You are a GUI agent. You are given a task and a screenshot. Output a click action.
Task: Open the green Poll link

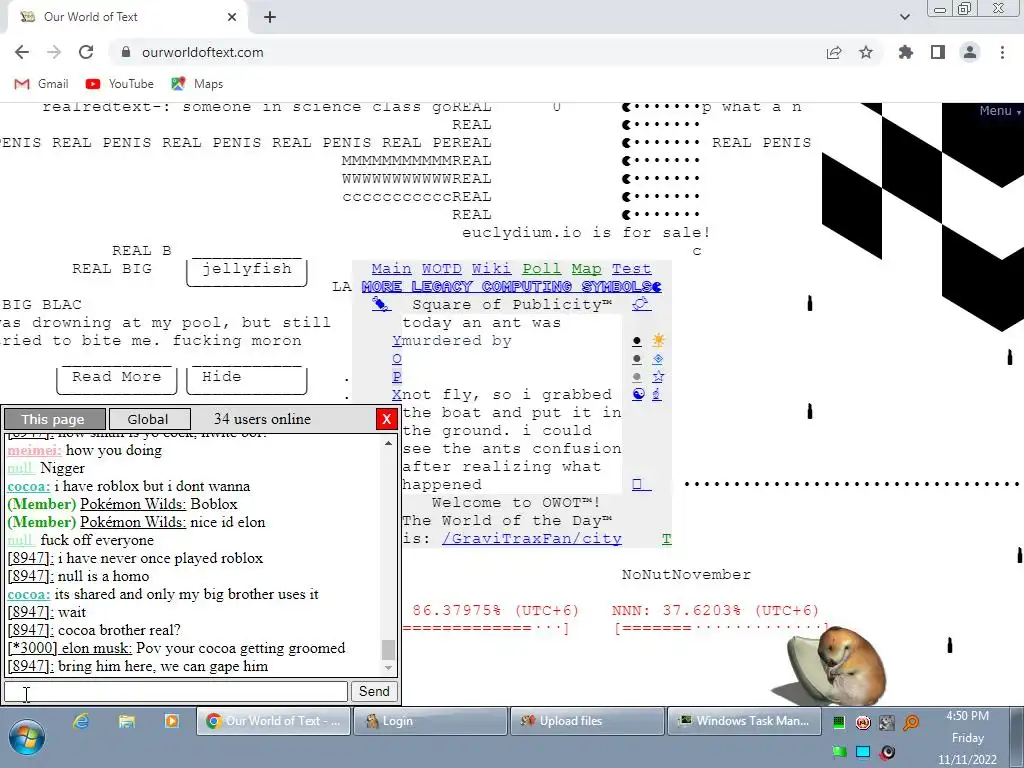pyautogui.click(x=541, y=268)
